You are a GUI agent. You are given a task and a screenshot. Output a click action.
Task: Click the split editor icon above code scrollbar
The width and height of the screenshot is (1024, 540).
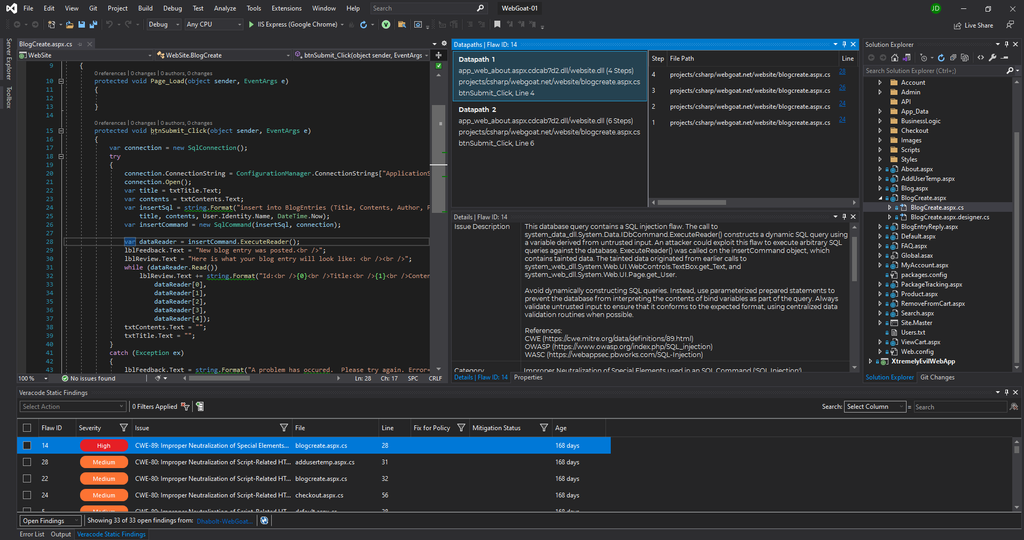[x=439, y=56]
